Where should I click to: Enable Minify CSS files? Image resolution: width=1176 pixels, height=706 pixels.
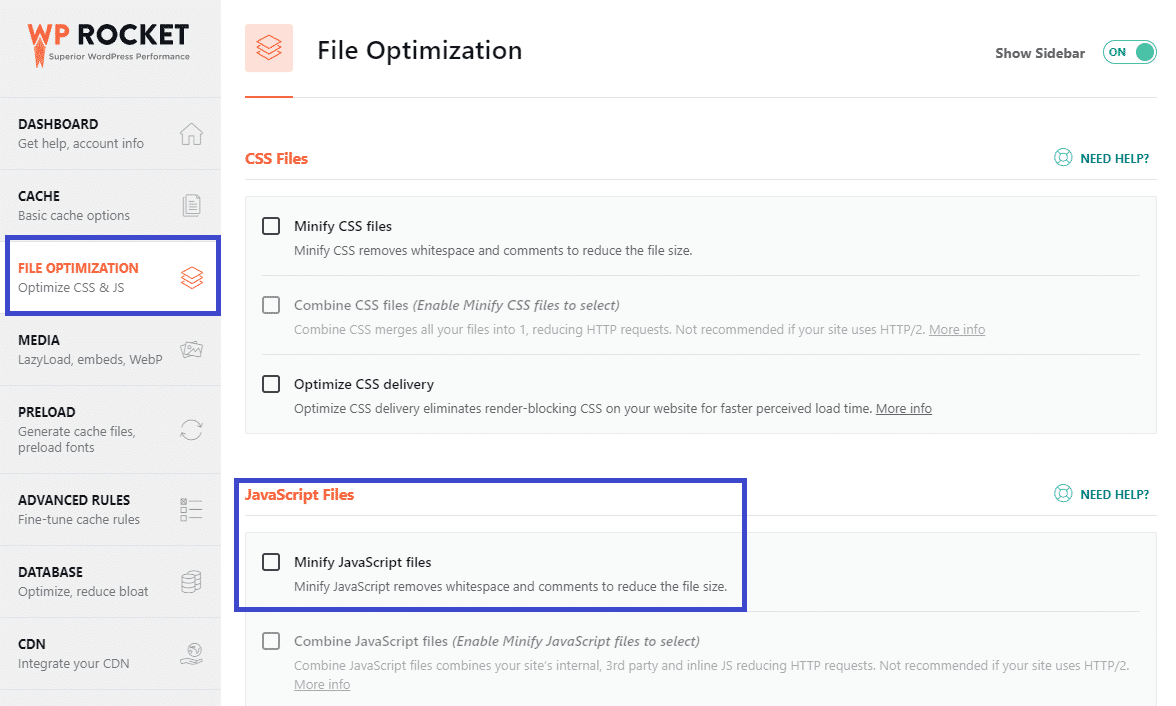(x=270, y=225)
